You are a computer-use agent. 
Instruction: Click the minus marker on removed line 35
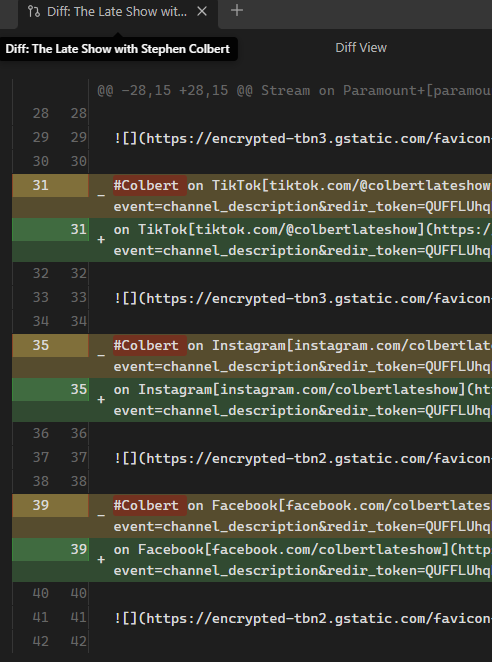tap(101, 355)
